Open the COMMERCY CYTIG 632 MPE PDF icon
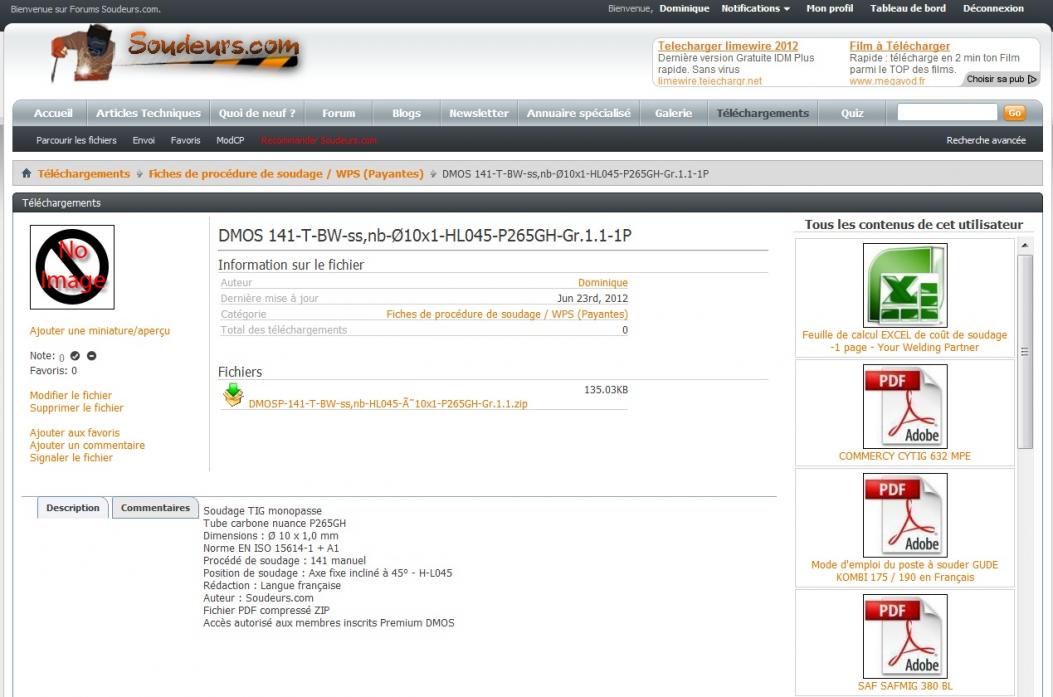Image resolution: width=1053 pixels, height=697 pixels. pos(904,406)
